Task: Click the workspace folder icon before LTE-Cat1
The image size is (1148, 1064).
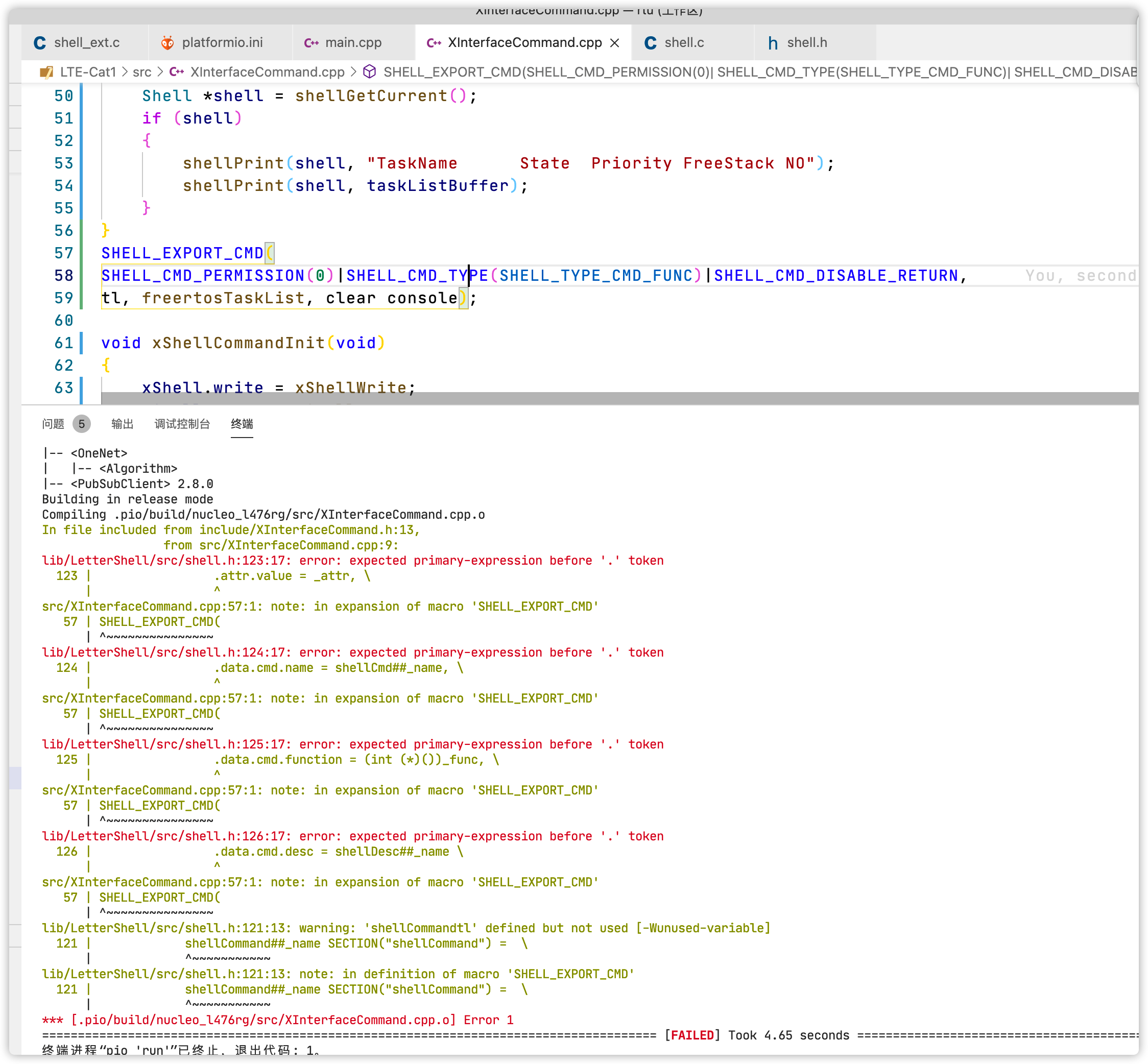Action: (x=46, y=72)
